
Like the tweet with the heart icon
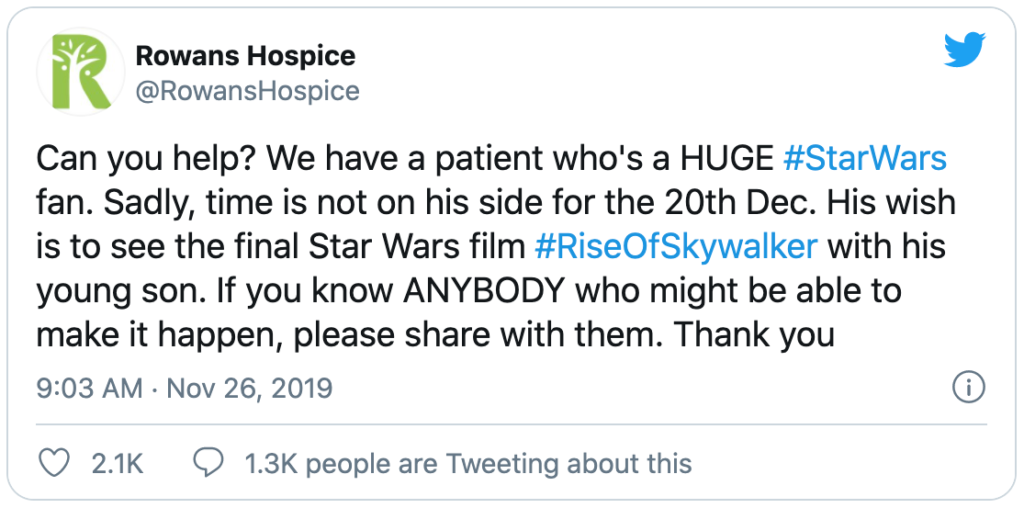click(x=56, y=463)
